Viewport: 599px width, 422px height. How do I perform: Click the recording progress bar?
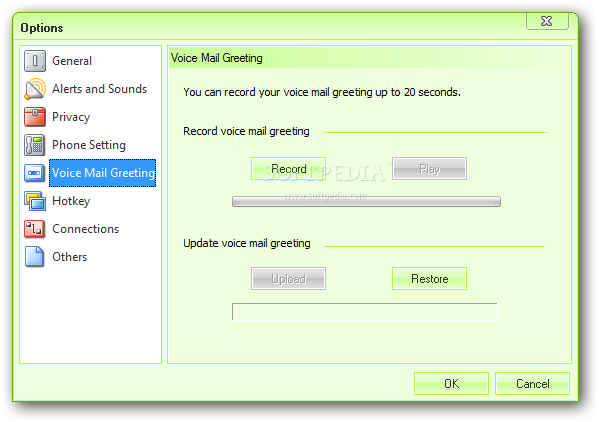click(366, 201)
